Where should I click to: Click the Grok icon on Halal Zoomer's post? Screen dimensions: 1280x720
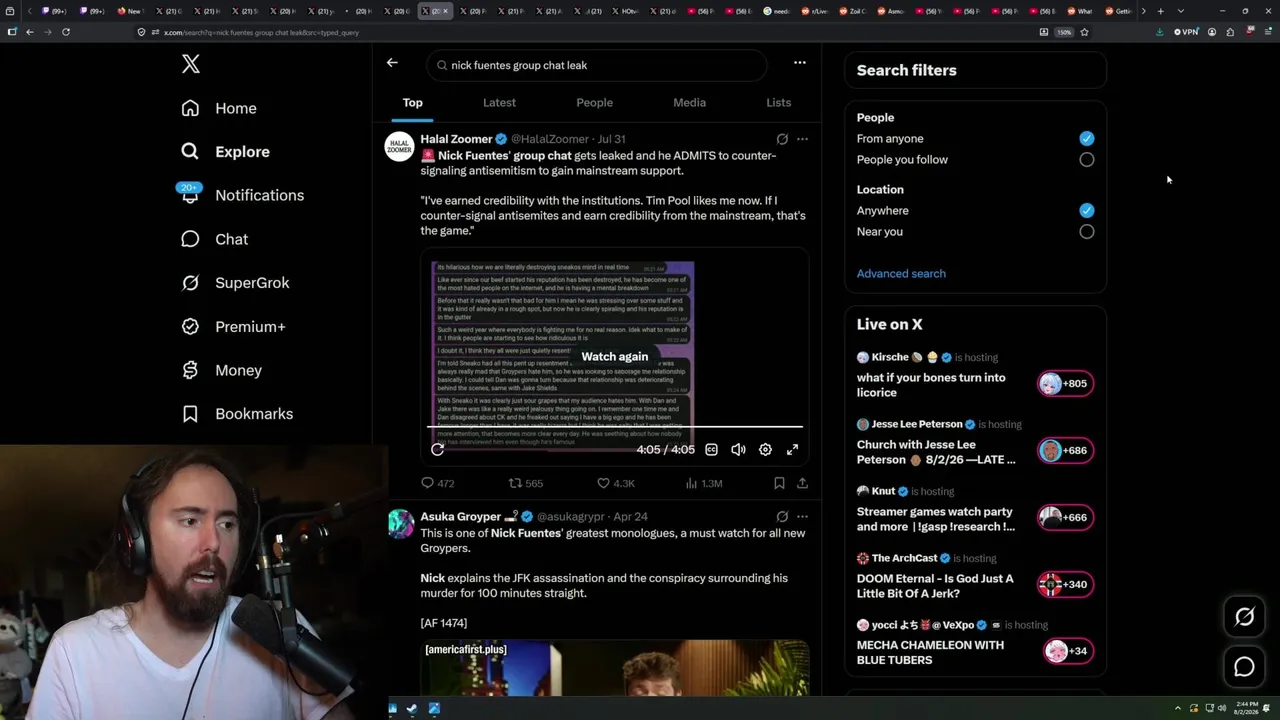point(782,139)
